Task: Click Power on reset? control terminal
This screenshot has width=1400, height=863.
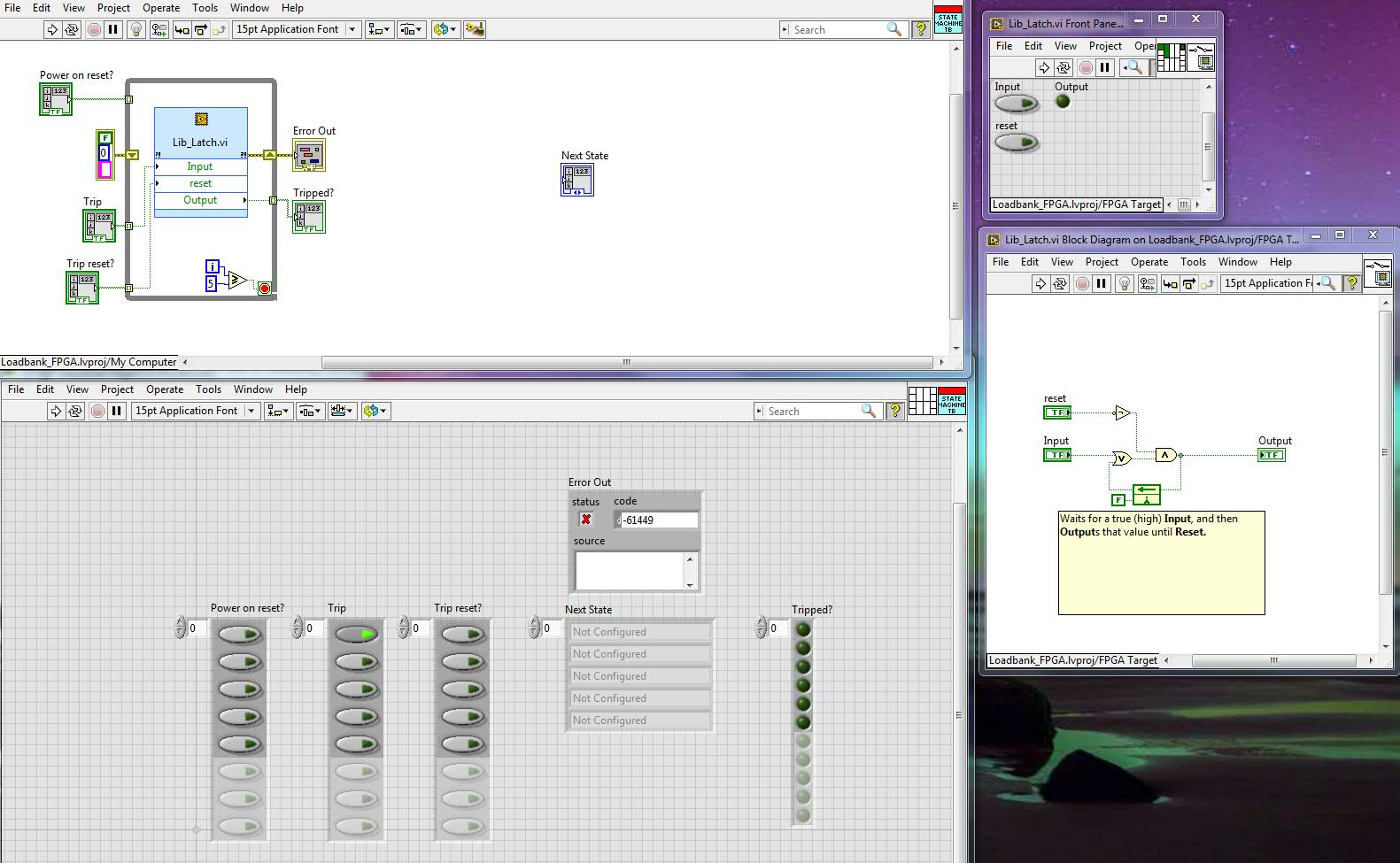Action: point(56,99)
